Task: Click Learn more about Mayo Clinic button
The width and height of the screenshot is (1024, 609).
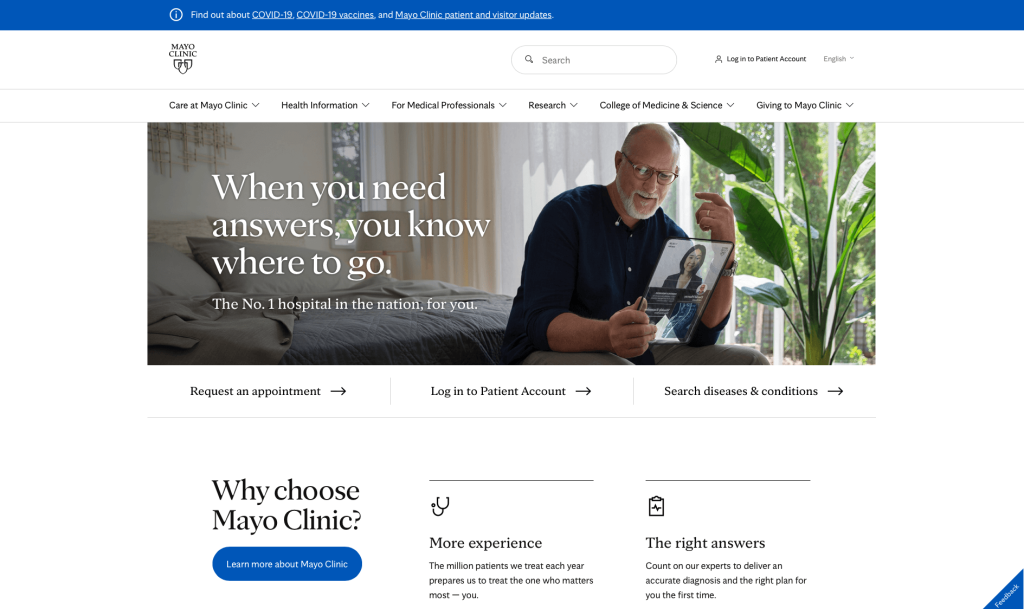Action: (x=287, y=564)
